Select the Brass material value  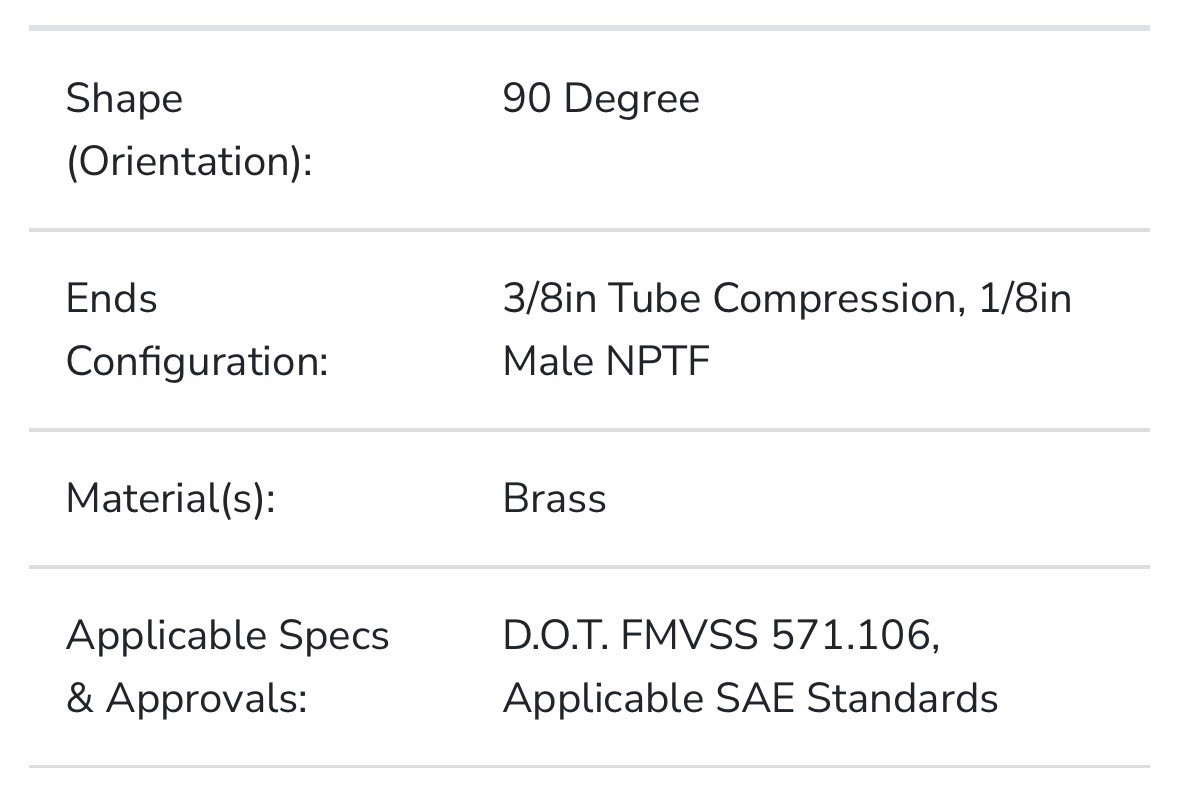(x=554, y=499)
